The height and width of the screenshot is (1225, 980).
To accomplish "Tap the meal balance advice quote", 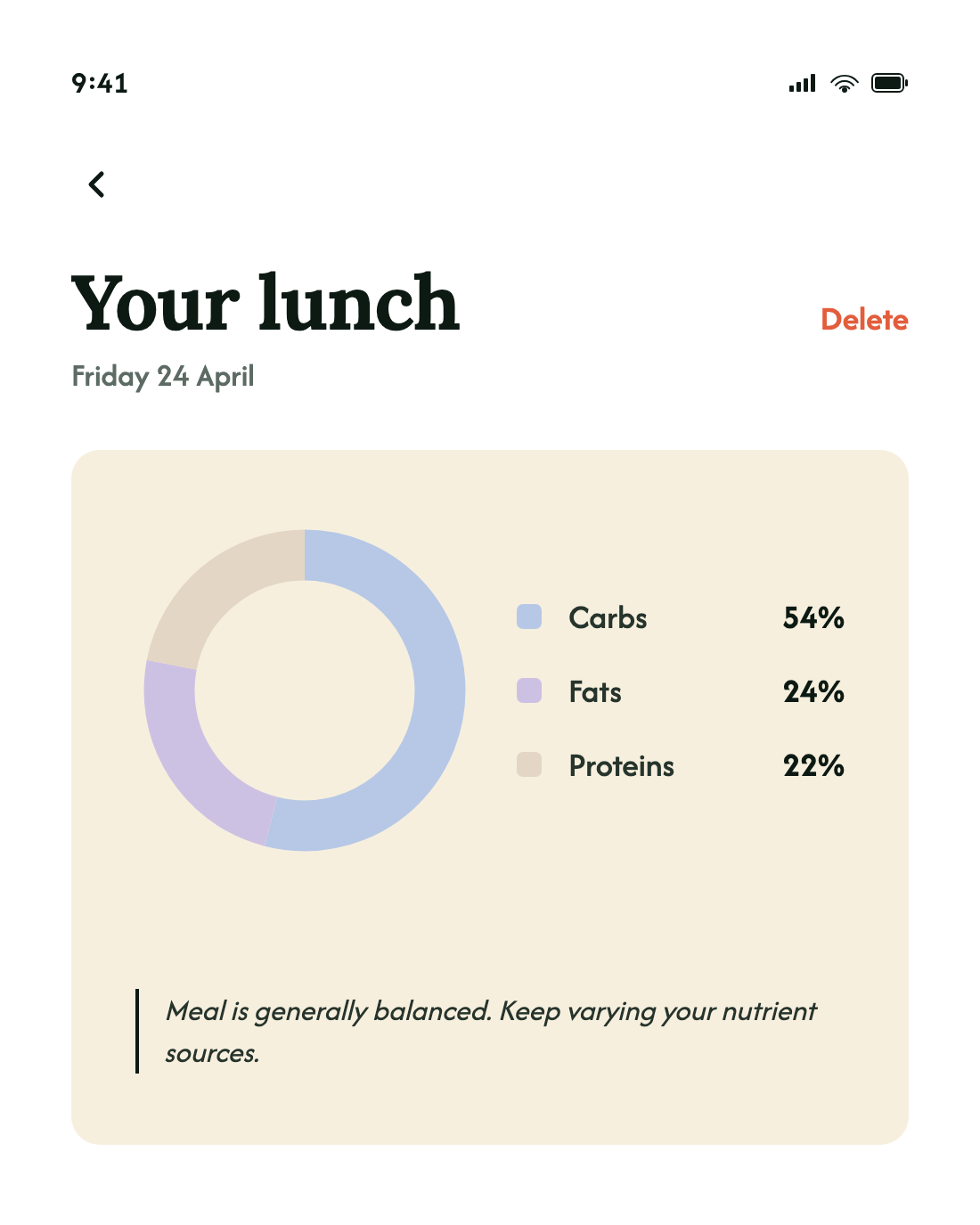I will (x=490, y=1032).
